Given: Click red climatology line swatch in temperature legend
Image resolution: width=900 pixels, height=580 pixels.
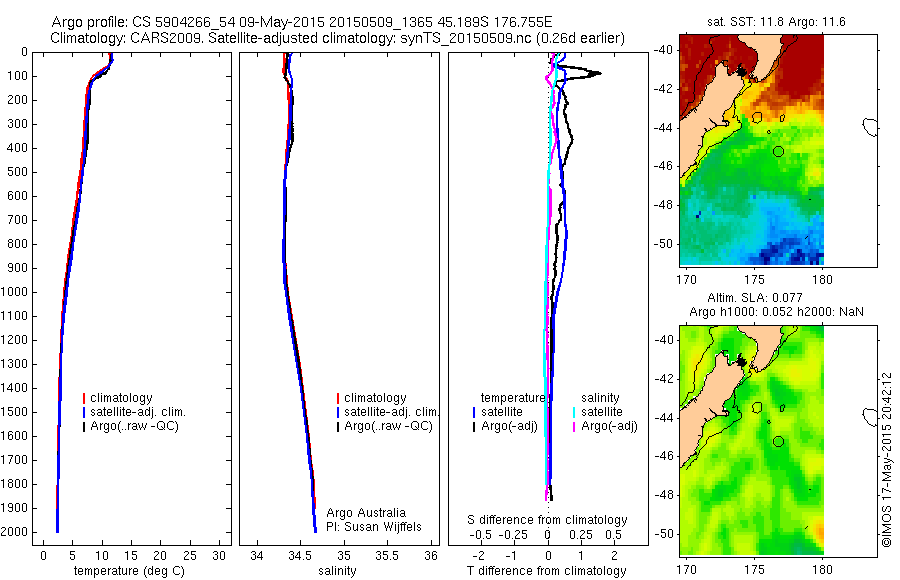Looking at the screenshot, I should click(84, 398).
